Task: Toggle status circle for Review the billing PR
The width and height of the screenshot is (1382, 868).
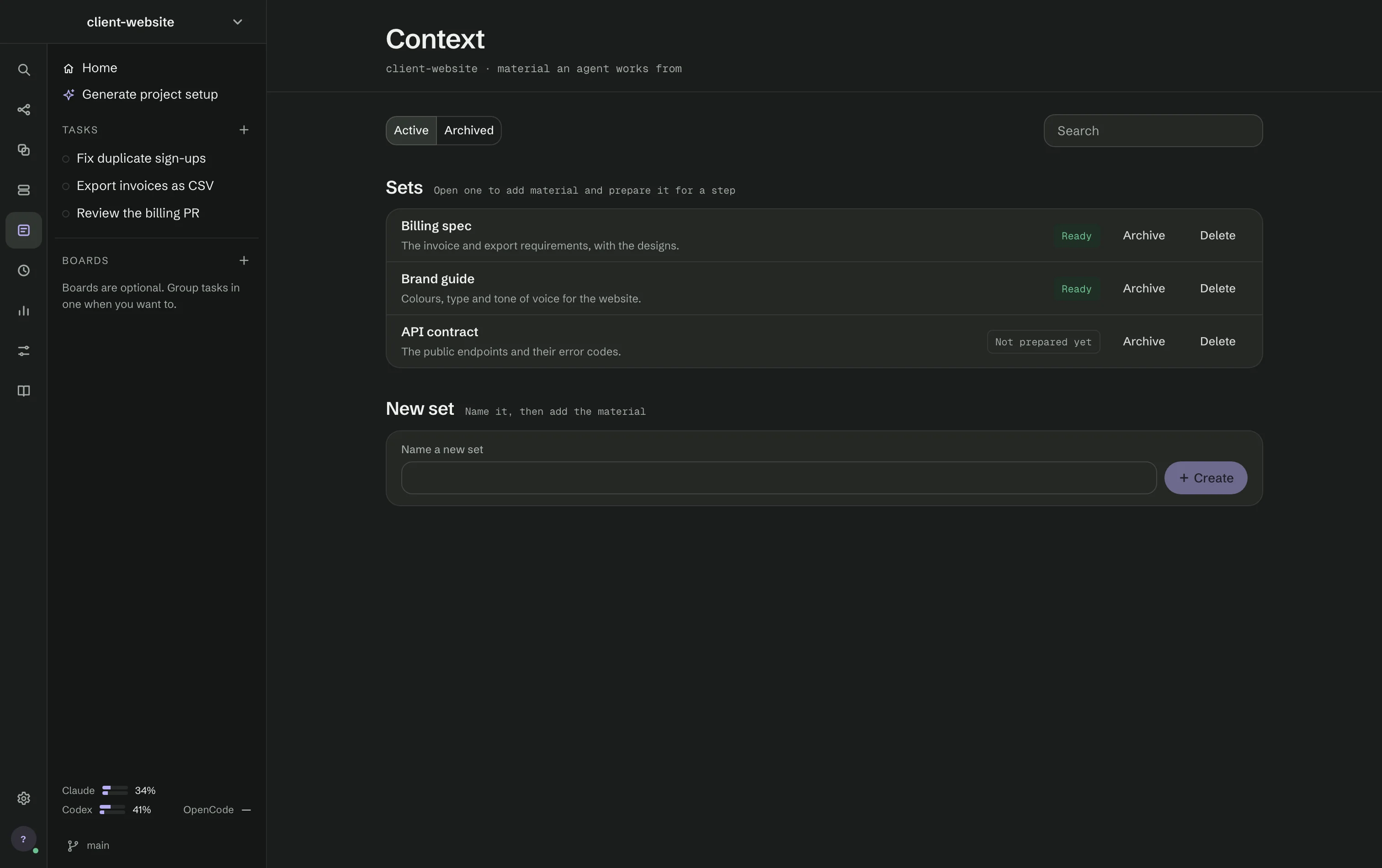Action: click(x=66, y=214)
